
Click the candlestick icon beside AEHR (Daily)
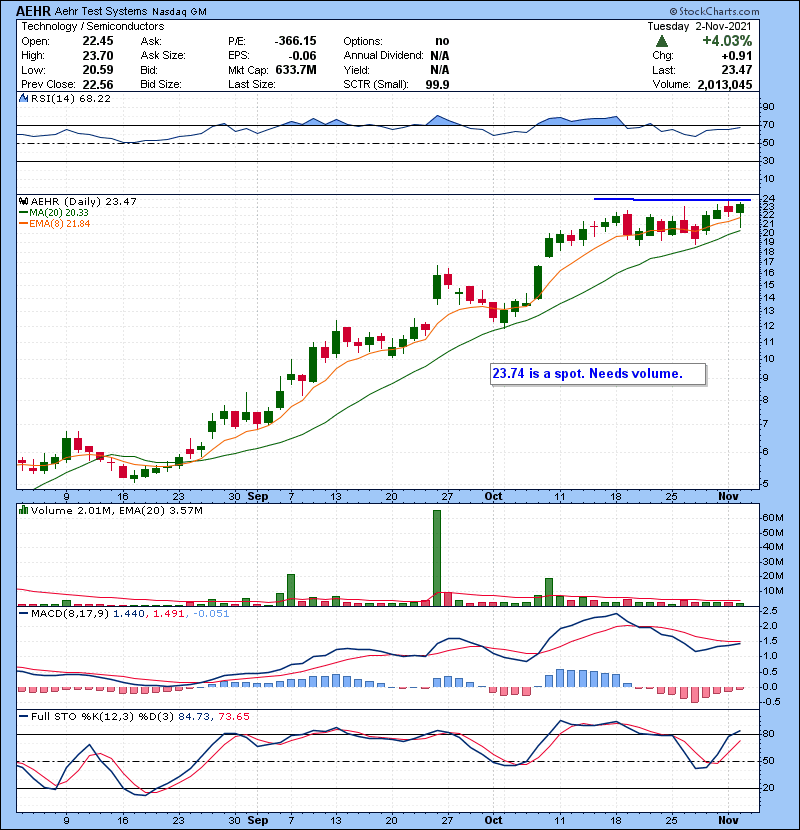pos(23,201)
